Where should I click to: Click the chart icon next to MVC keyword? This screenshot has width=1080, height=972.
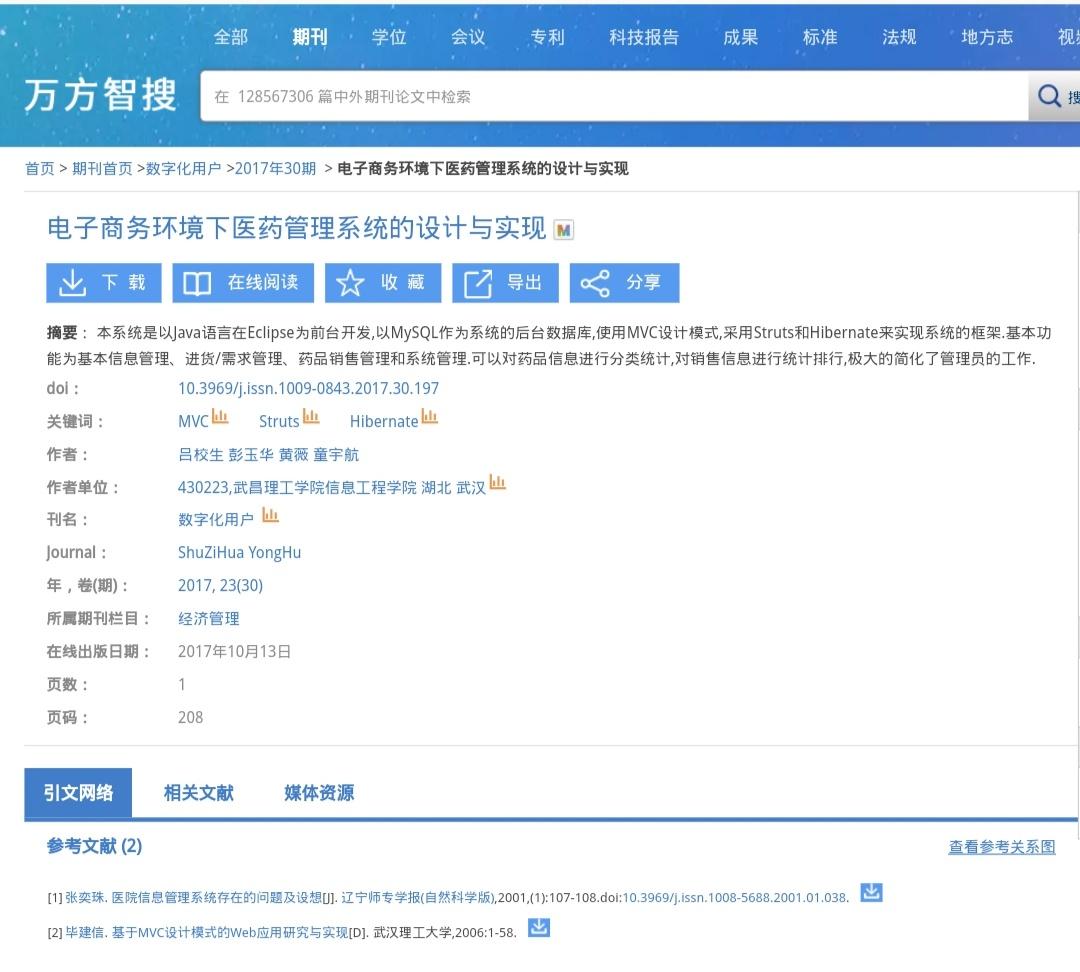220,417
